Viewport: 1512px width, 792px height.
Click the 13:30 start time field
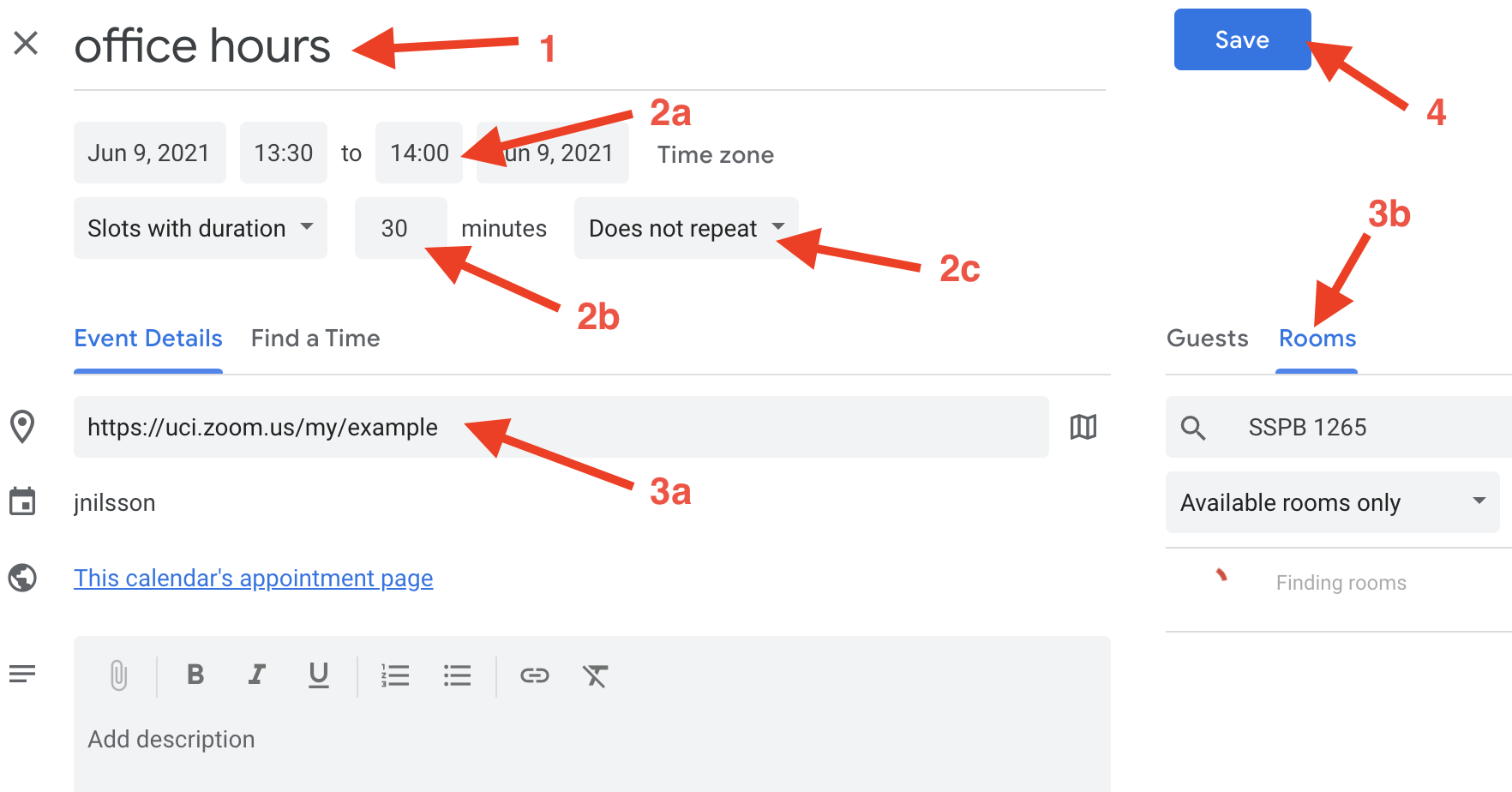(284, 153)
